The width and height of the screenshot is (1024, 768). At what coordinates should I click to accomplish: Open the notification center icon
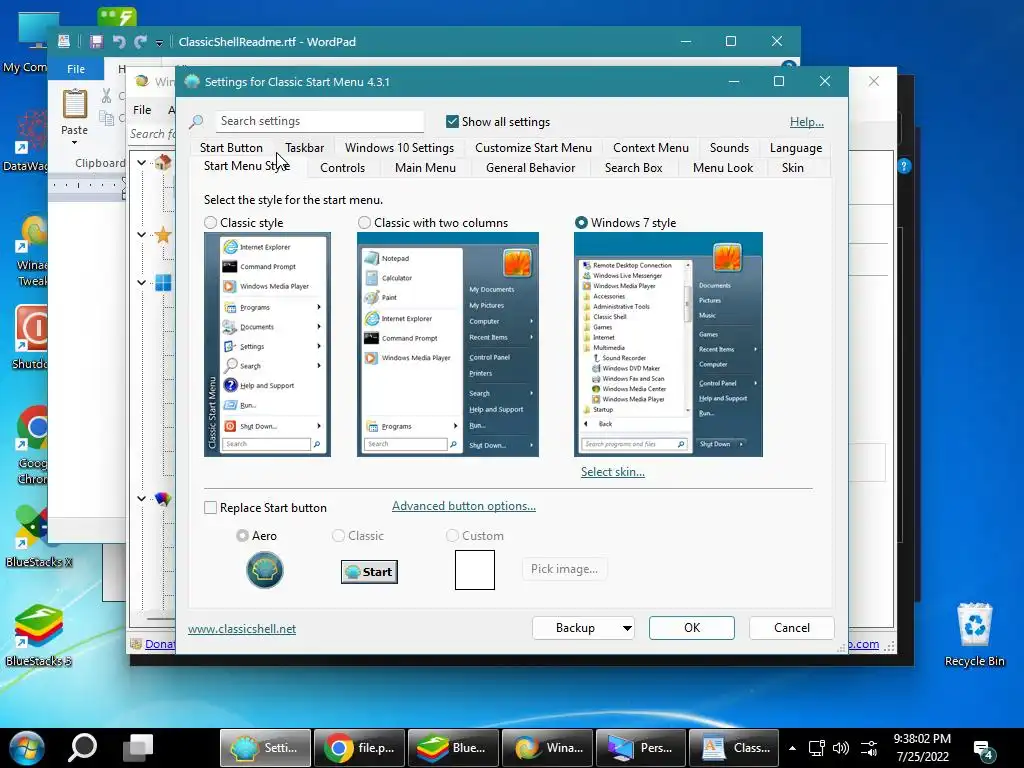pos(984,749)
